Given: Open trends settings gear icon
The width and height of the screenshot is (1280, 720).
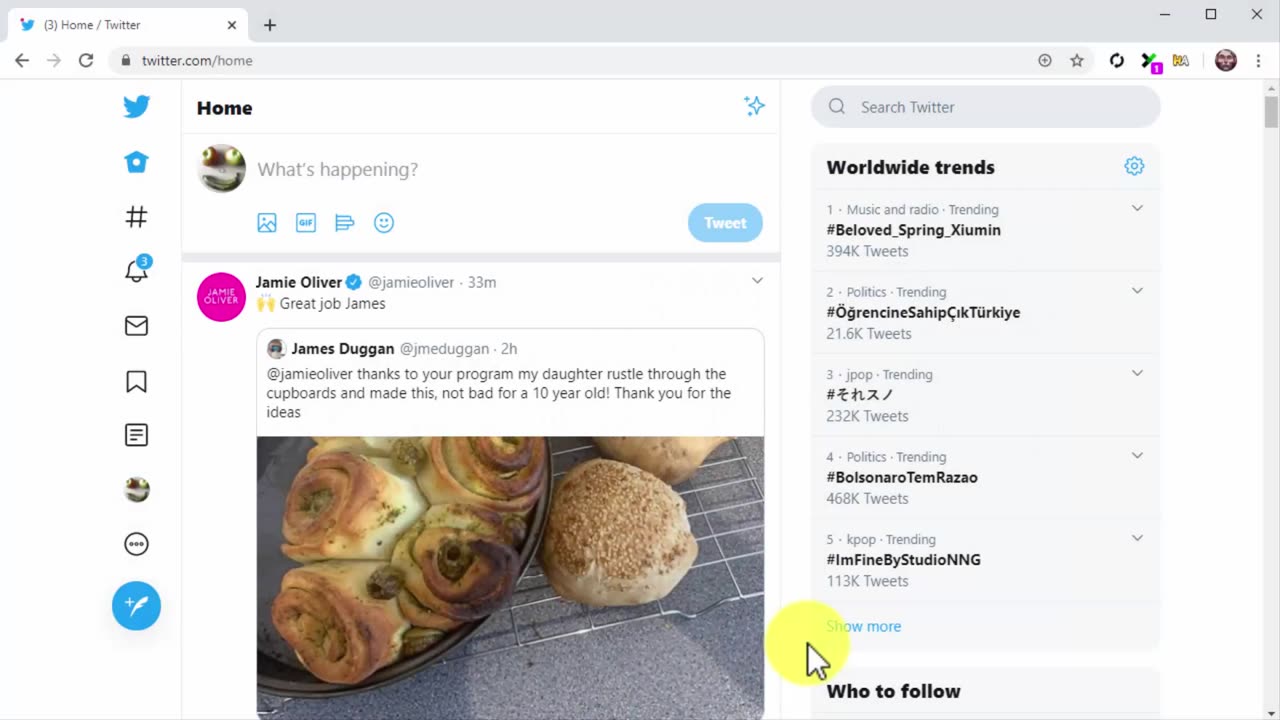Looking at the screenshot, I should pyautogui.click(x=1134, y=166).
